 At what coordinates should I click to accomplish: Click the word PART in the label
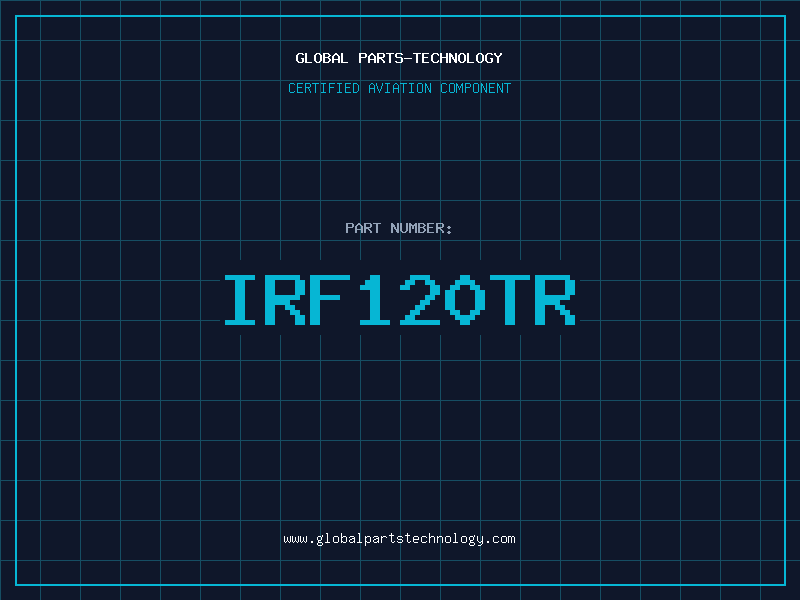(363, 228)
